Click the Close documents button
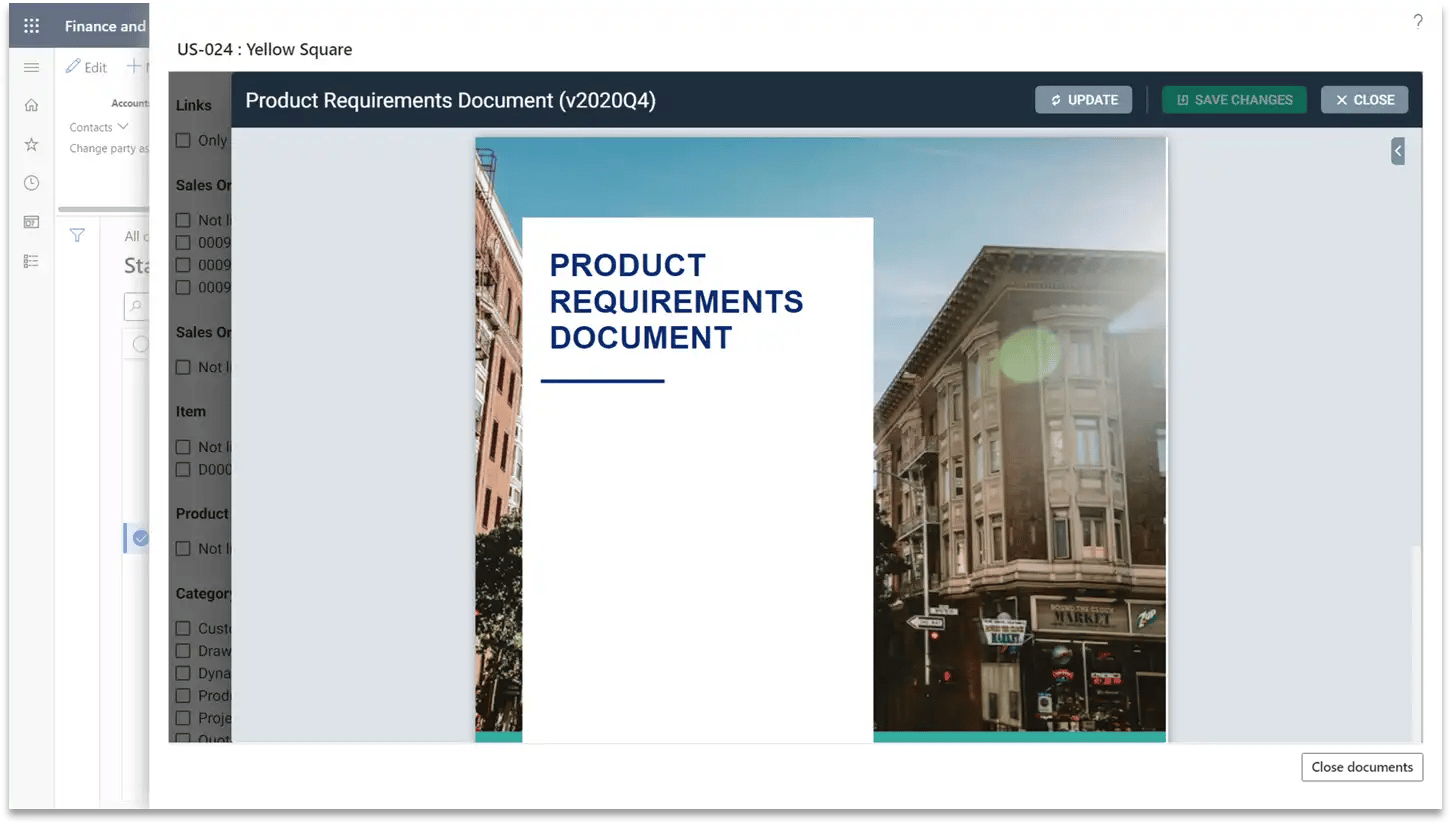 point(1361,767)
